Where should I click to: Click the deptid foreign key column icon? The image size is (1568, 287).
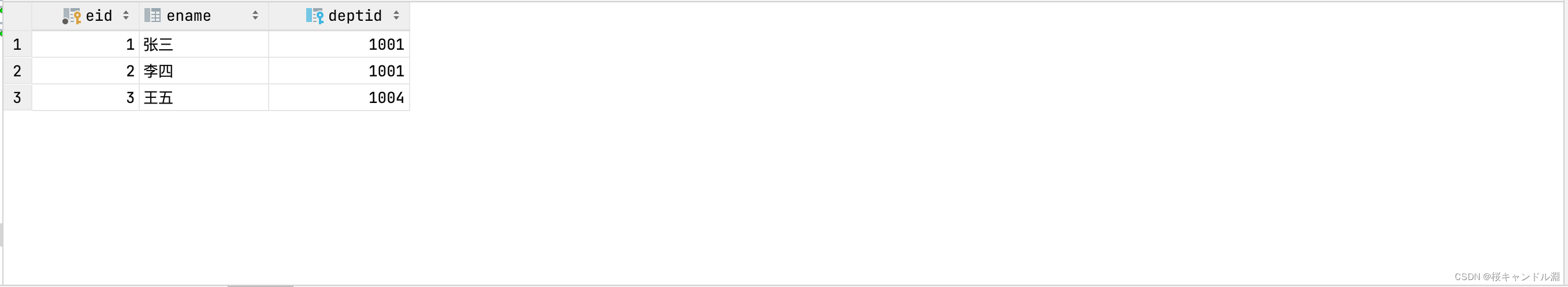(x=314, y=16)
